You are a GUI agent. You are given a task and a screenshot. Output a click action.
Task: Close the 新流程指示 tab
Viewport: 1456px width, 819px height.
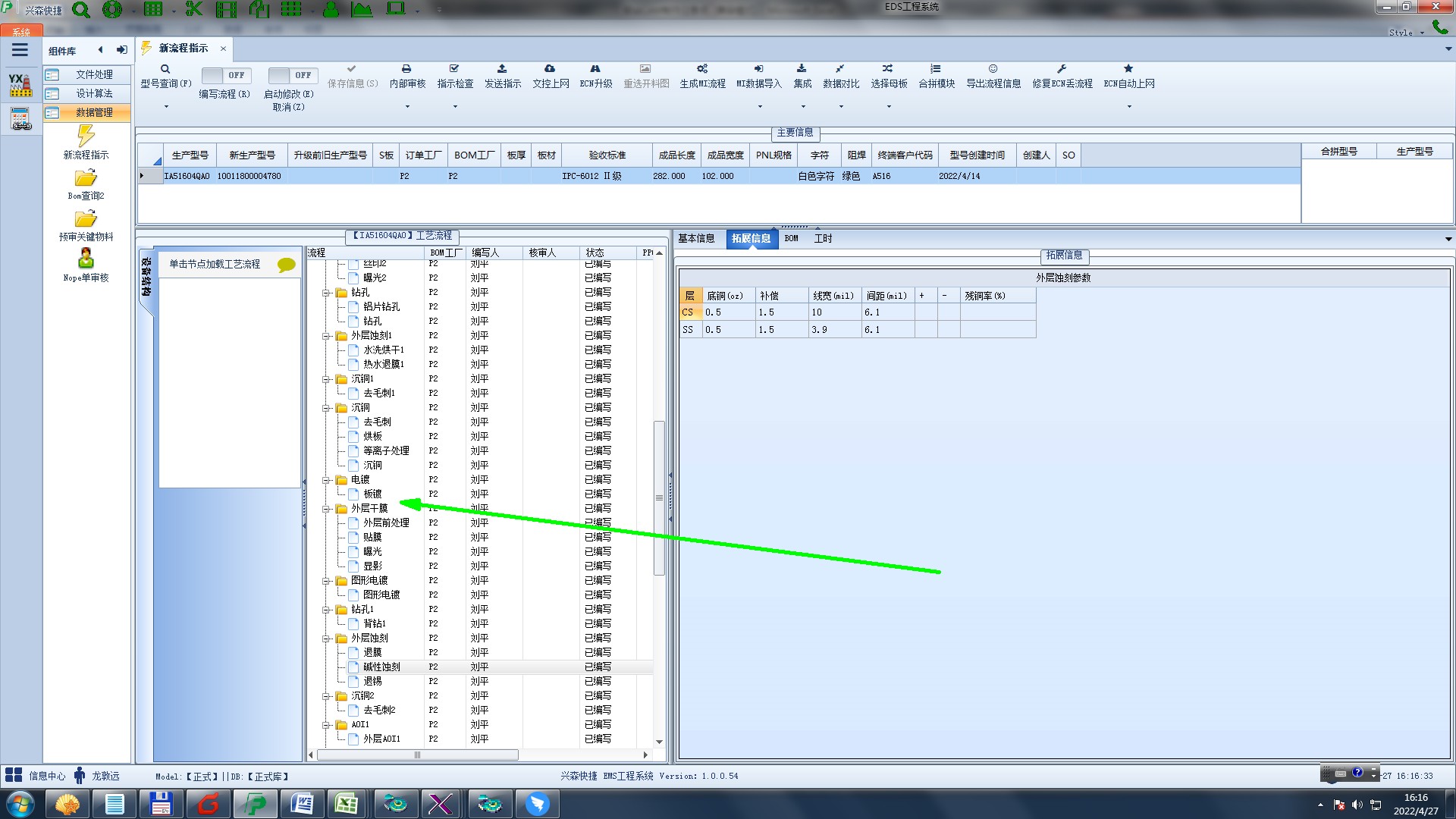point(223,49)
